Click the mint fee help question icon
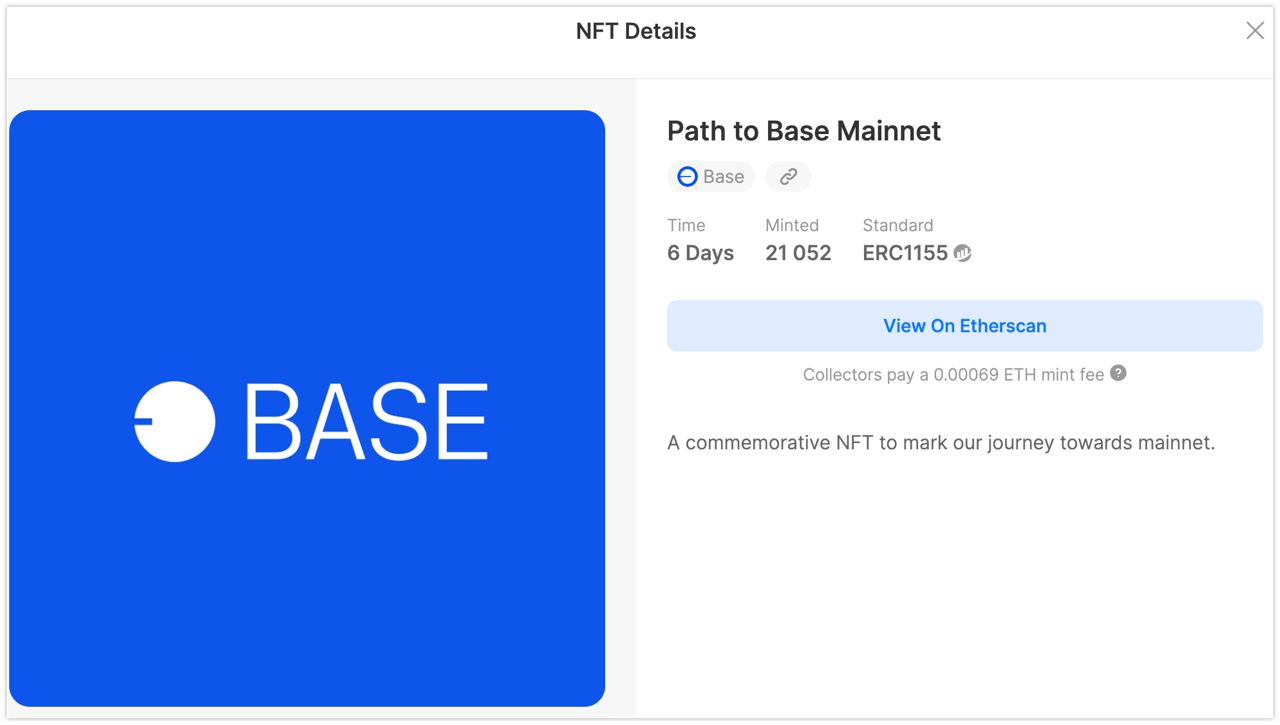Image resolution: width=1280 pixels, height=725 pixels. [x=1119, y=373]
